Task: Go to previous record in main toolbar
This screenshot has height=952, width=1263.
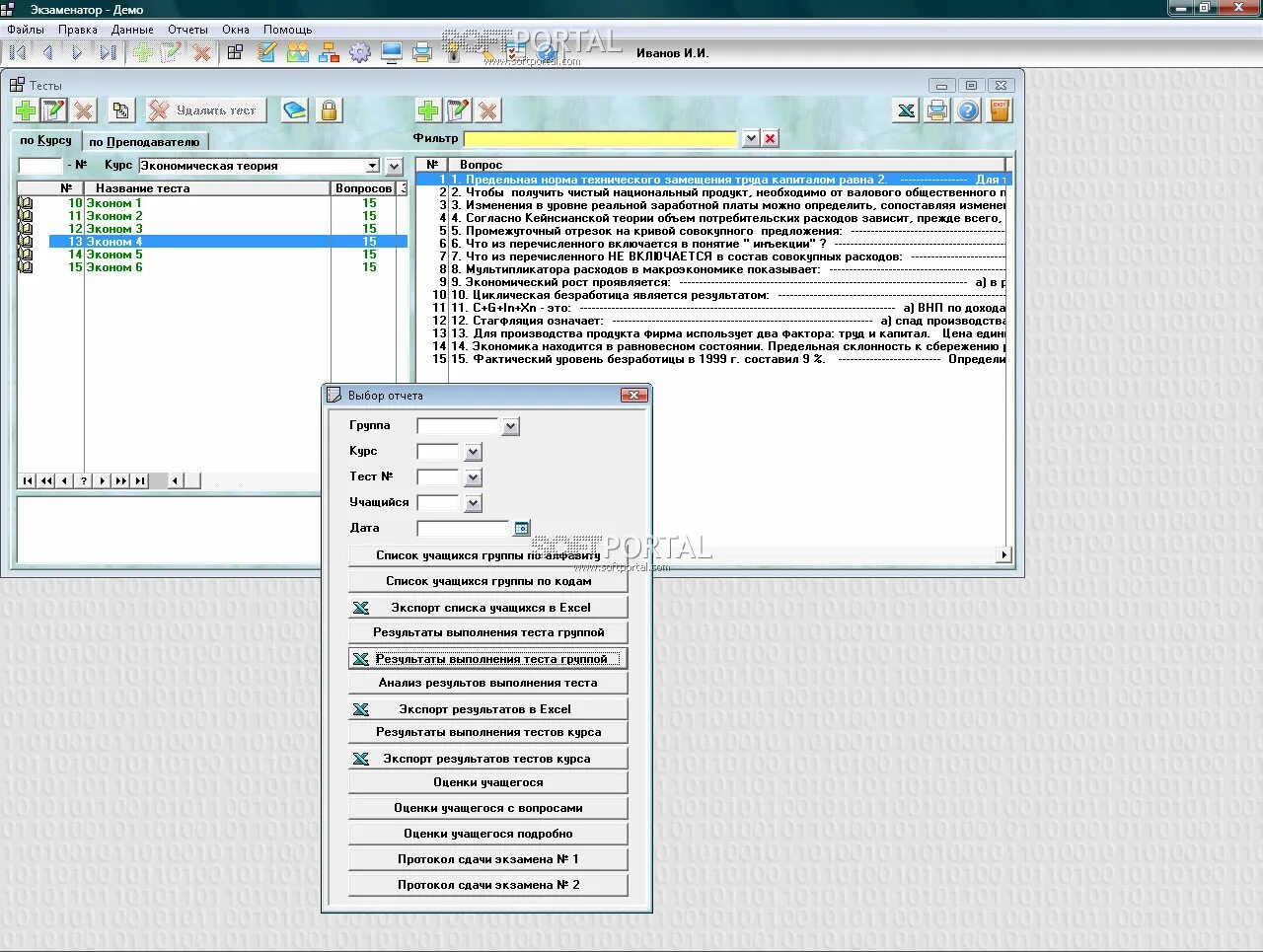Action: tap(46, 53)
